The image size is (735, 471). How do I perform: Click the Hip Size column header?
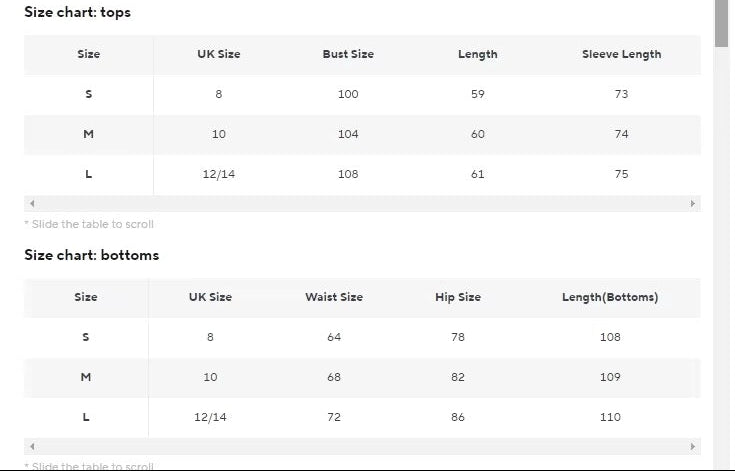tap(458, 297)
